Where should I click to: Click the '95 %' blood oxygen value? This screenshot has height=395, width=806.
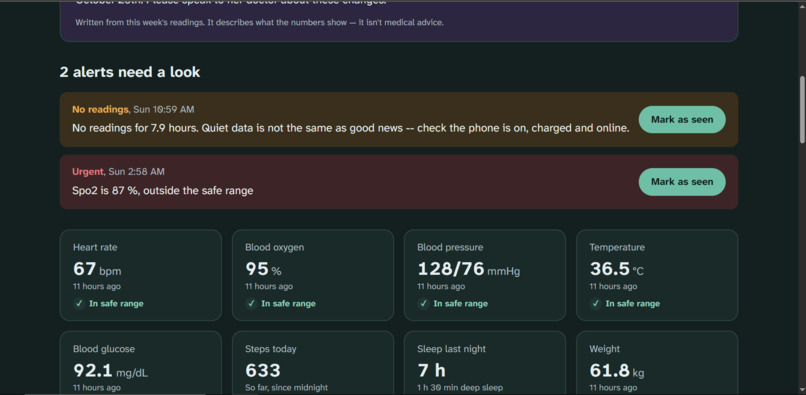[263, 269]
